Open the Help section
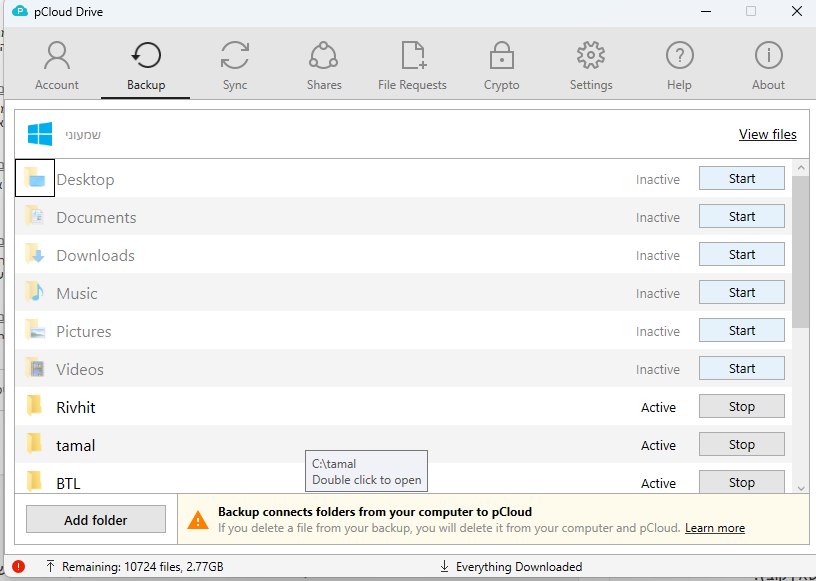 pyautogui.click(x=679, y=66)
